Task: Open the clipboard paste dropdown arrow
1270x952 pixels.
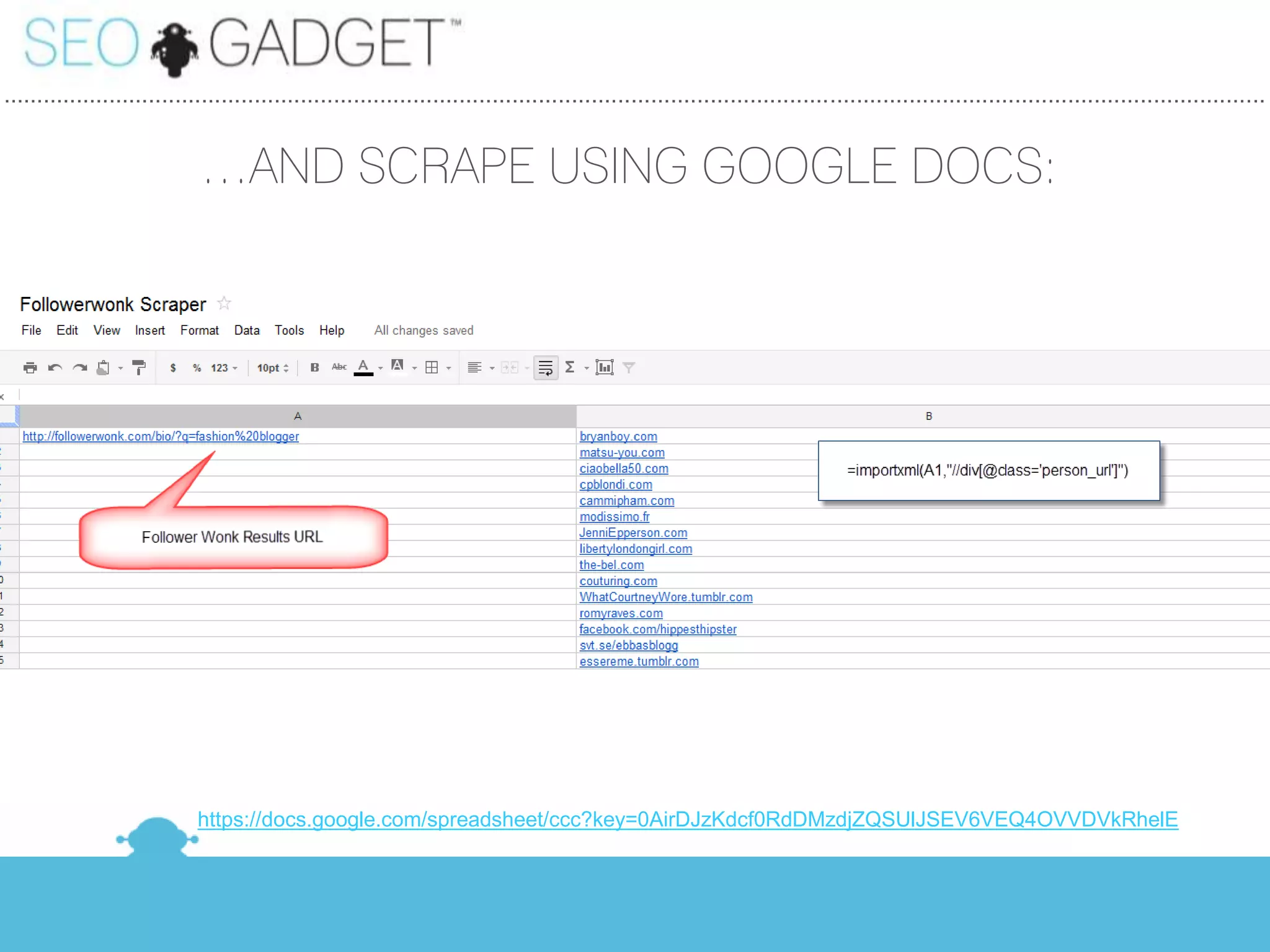Action: tap(121, 369)
